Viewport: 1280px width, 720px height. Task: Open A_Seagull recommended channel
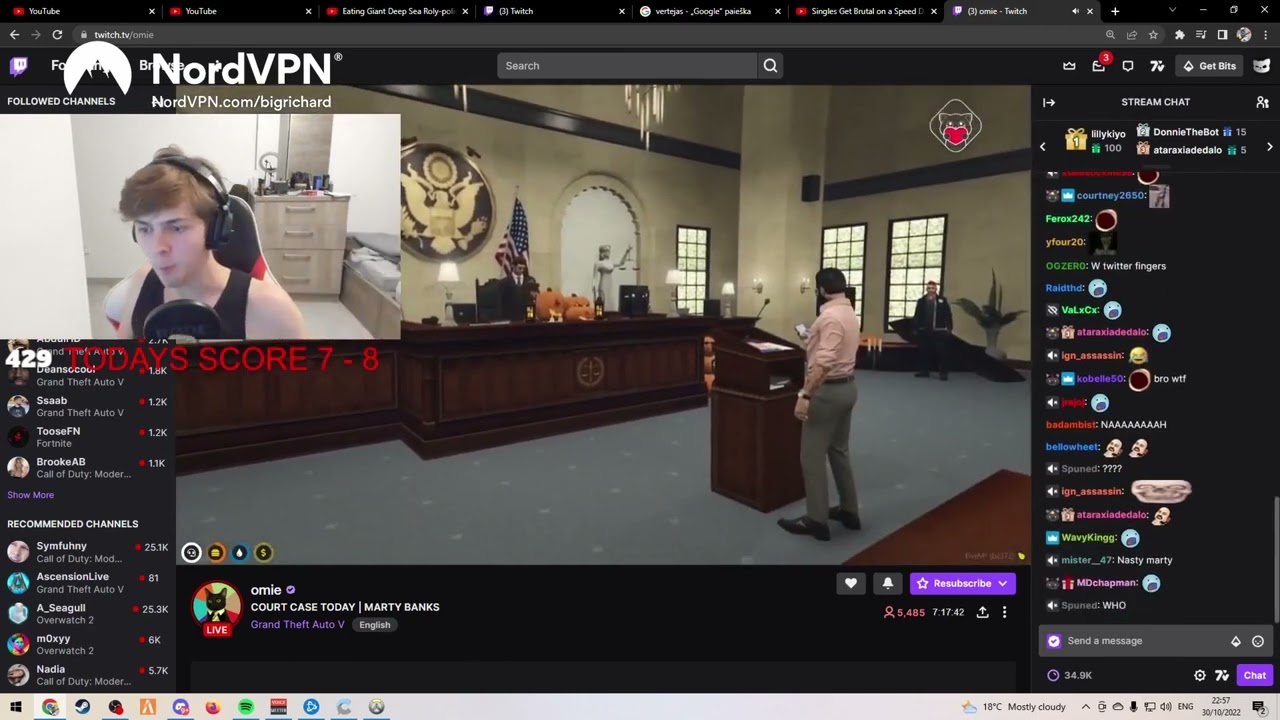coord(88,614)
